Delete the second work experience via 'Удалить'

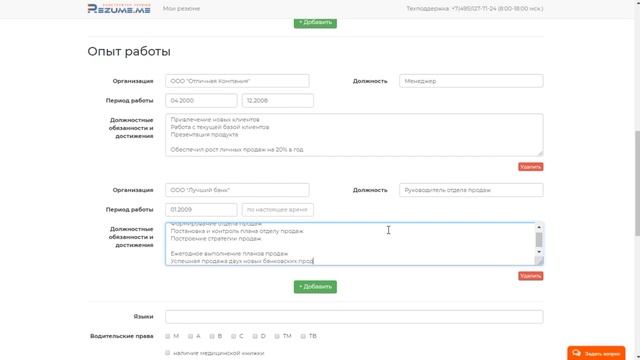(531, 276)
